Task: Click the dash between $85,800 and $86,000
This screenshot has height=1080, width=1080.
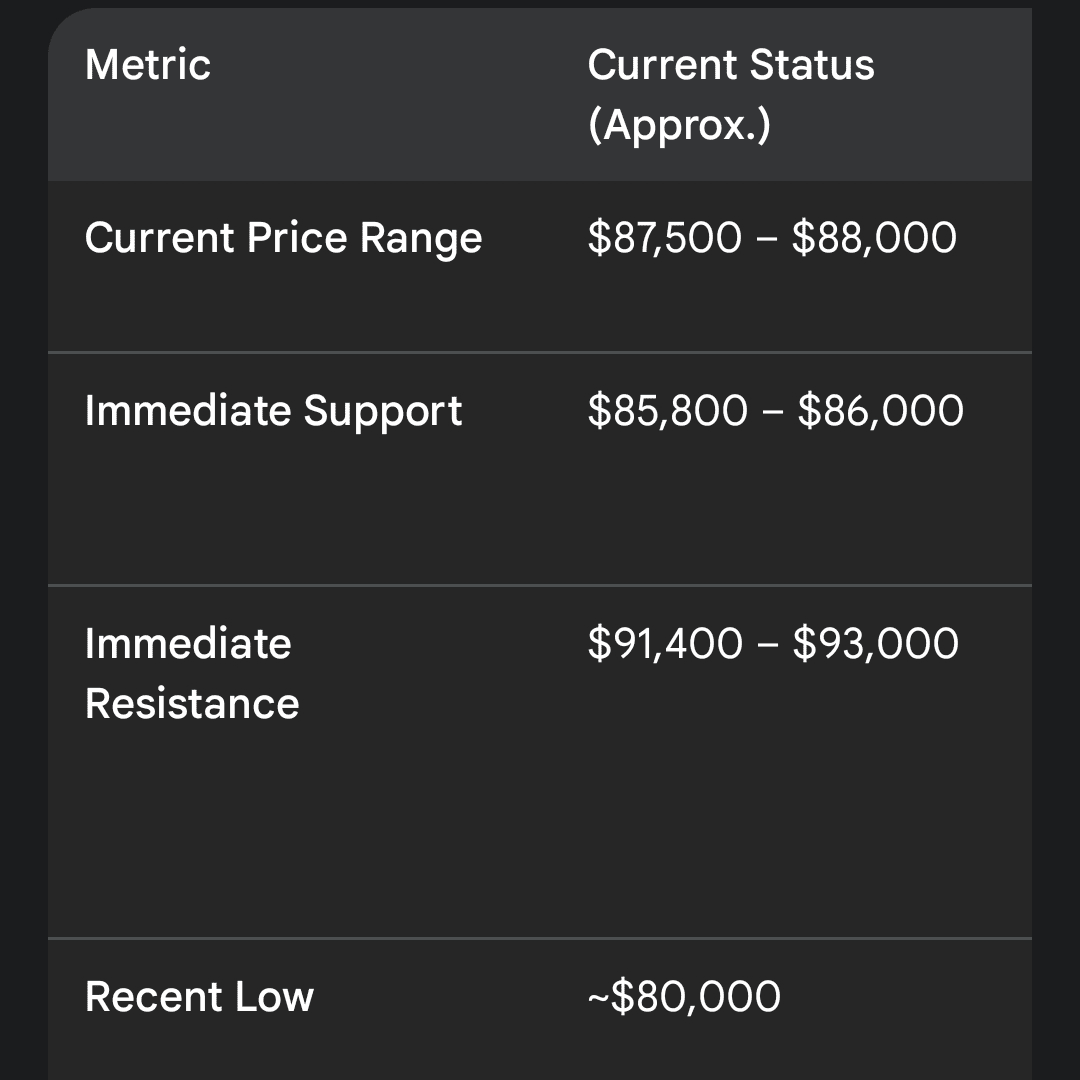Action: click(x=772, y=413)
